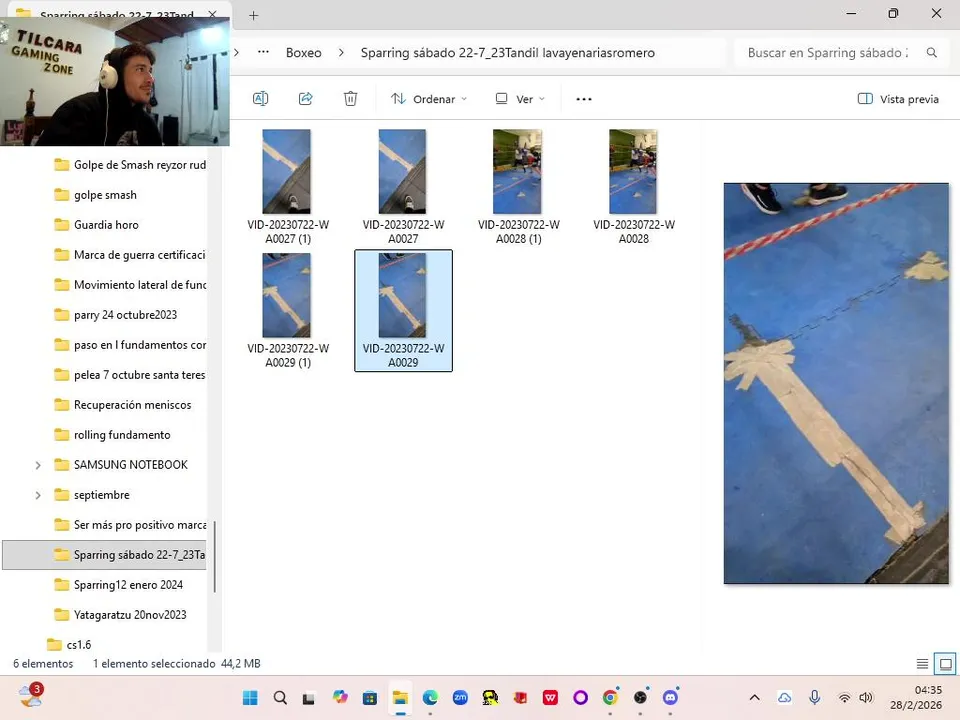
Task: Open OBS Studio from the taskbar
Action: click(640, 697)
